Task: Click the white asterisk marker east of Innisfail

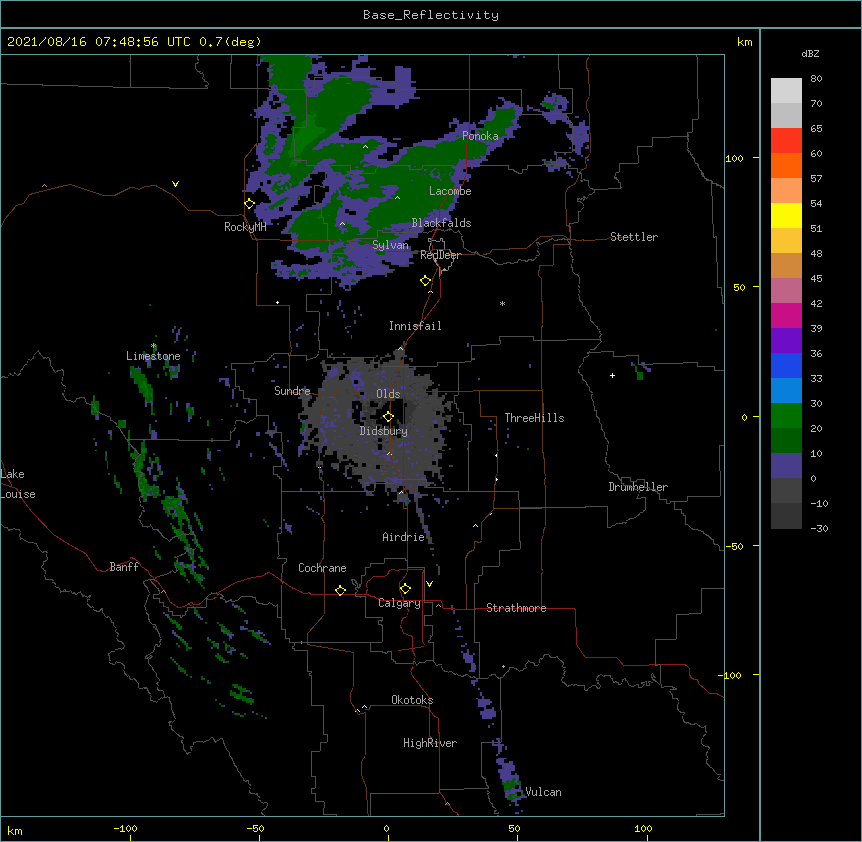Action: pyautogui.click(x=502, y=303)
